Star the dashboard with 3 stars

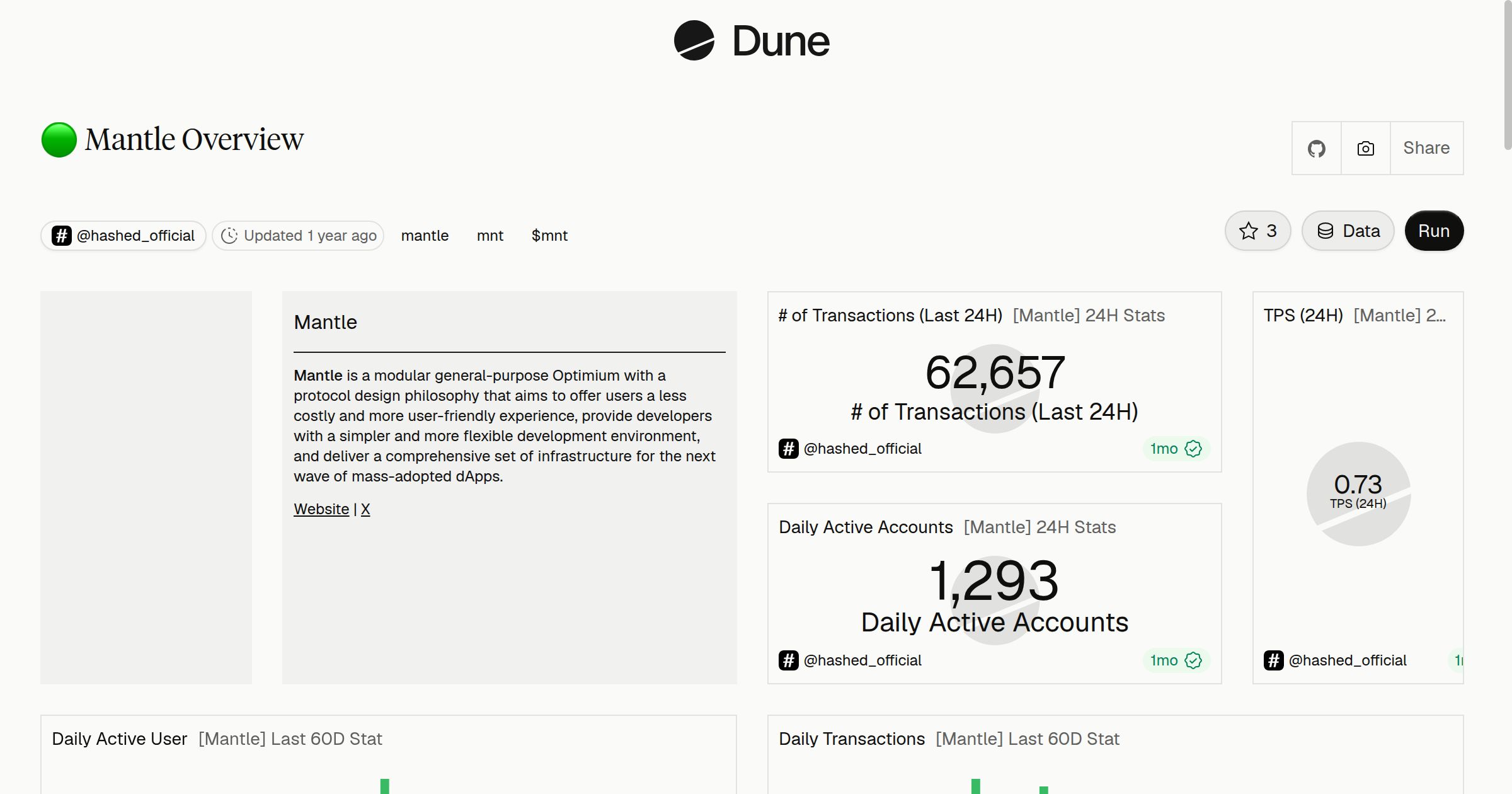click(1257, 231)
